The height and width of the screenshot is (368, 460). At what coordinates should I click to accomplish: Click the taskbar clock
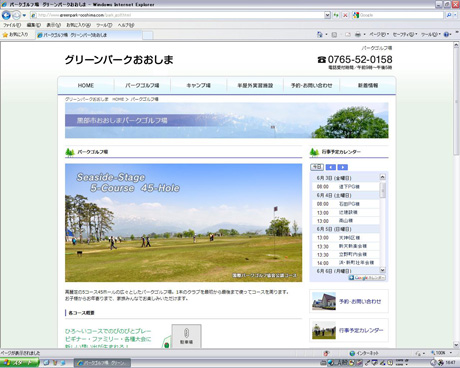coord(450,363)
